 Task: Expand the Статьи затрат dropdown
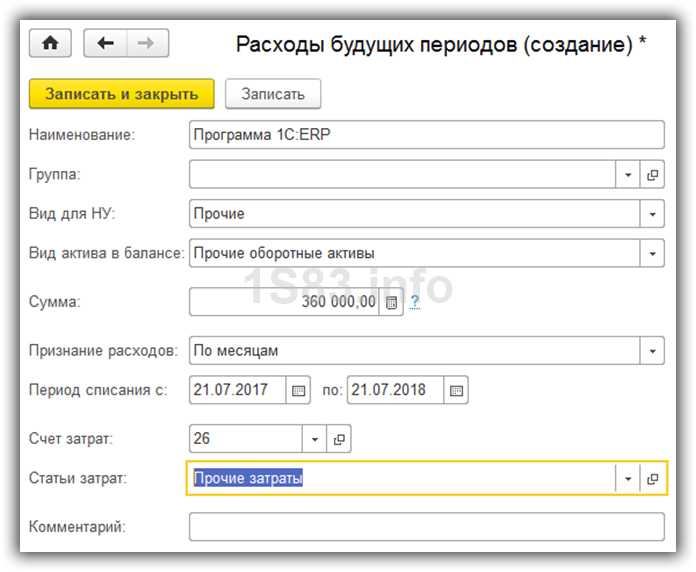click(628, 478)
